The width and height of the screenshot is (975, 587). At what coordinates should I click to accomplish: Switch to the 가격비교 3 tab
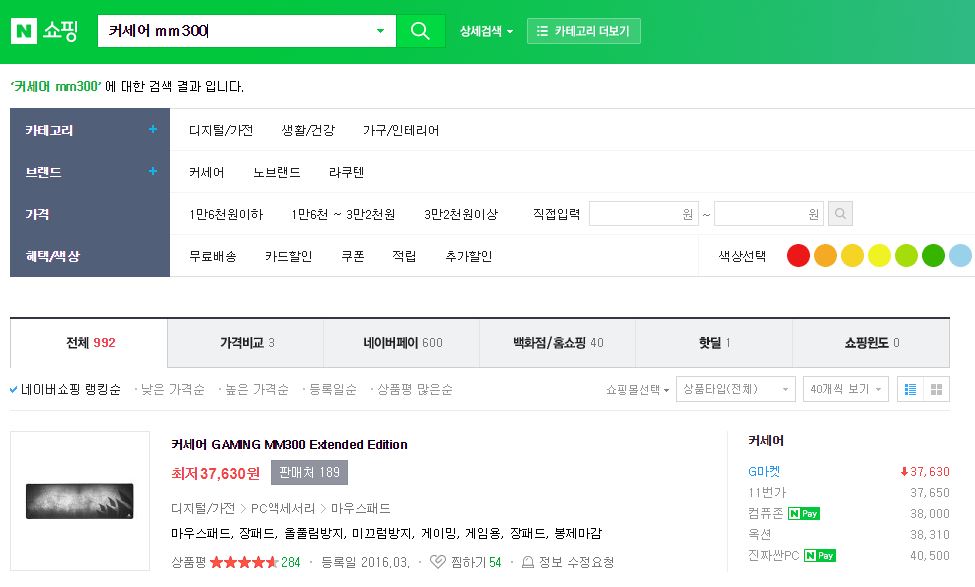246,343
